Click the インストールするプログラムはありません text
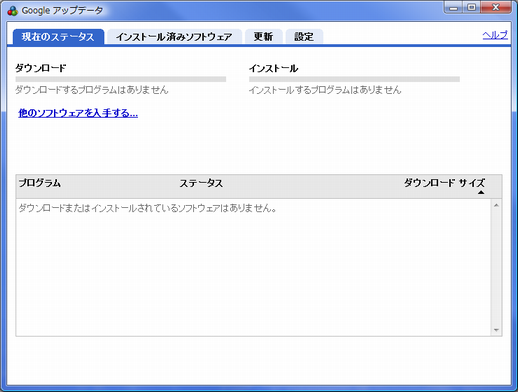 (325, 90)
